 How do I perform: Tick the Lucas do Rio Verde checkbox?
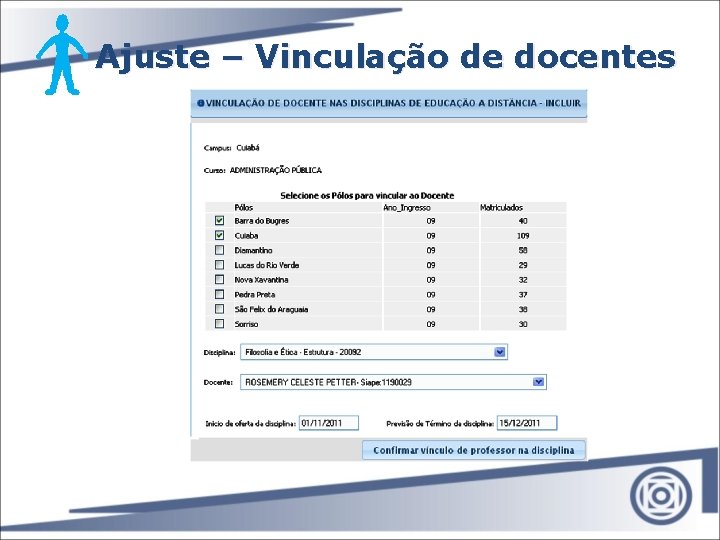click(219, 265)
